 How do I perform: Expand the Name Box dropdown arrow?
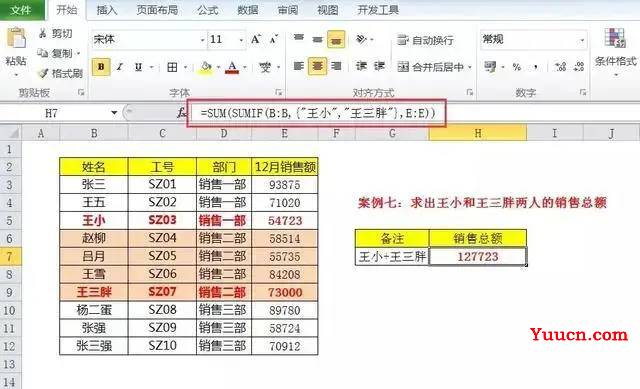click(x=114, y=113)
